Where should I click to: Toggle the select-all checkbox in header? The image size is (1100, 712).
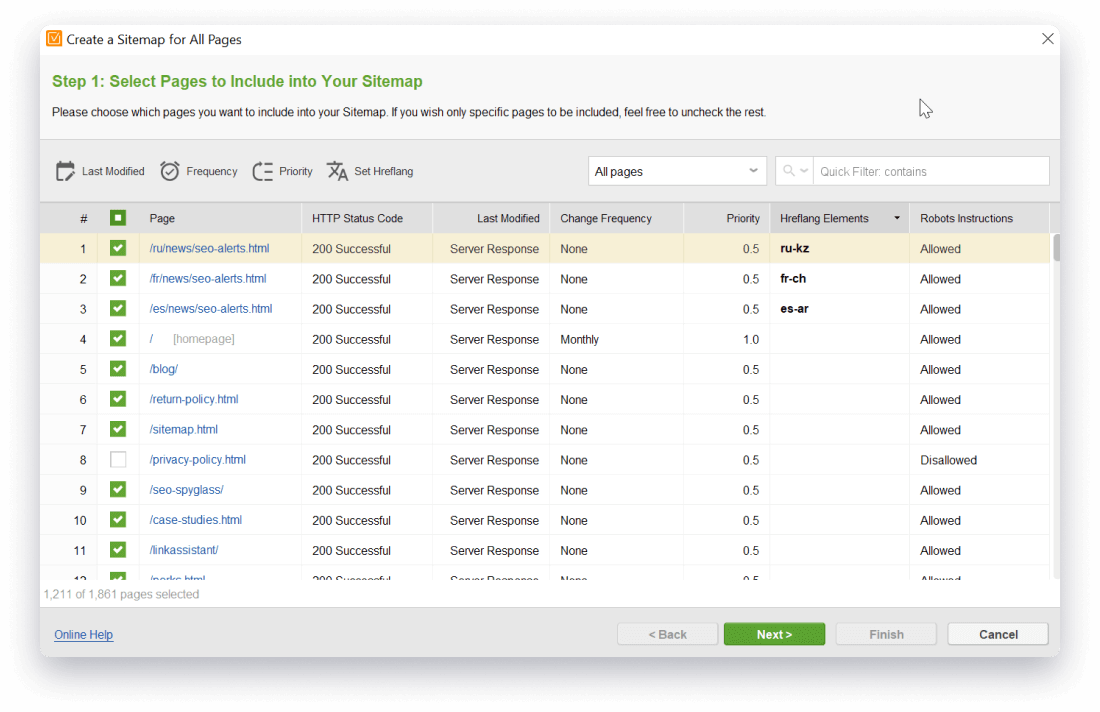coord(118,218)
